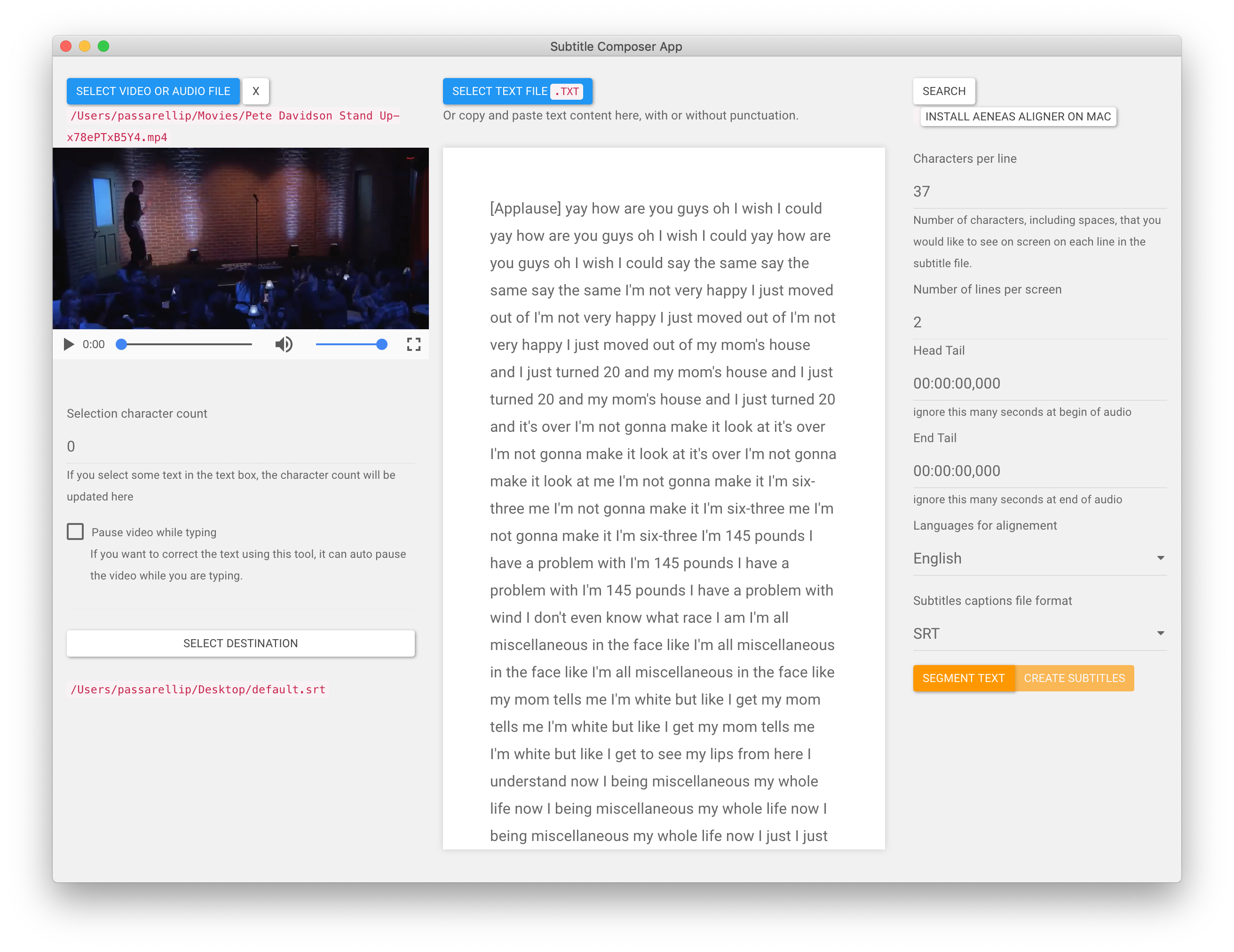Enable Pause video while typing checkbox
The width and height of the screenshot is (1234, 952).
coord(75,532)
